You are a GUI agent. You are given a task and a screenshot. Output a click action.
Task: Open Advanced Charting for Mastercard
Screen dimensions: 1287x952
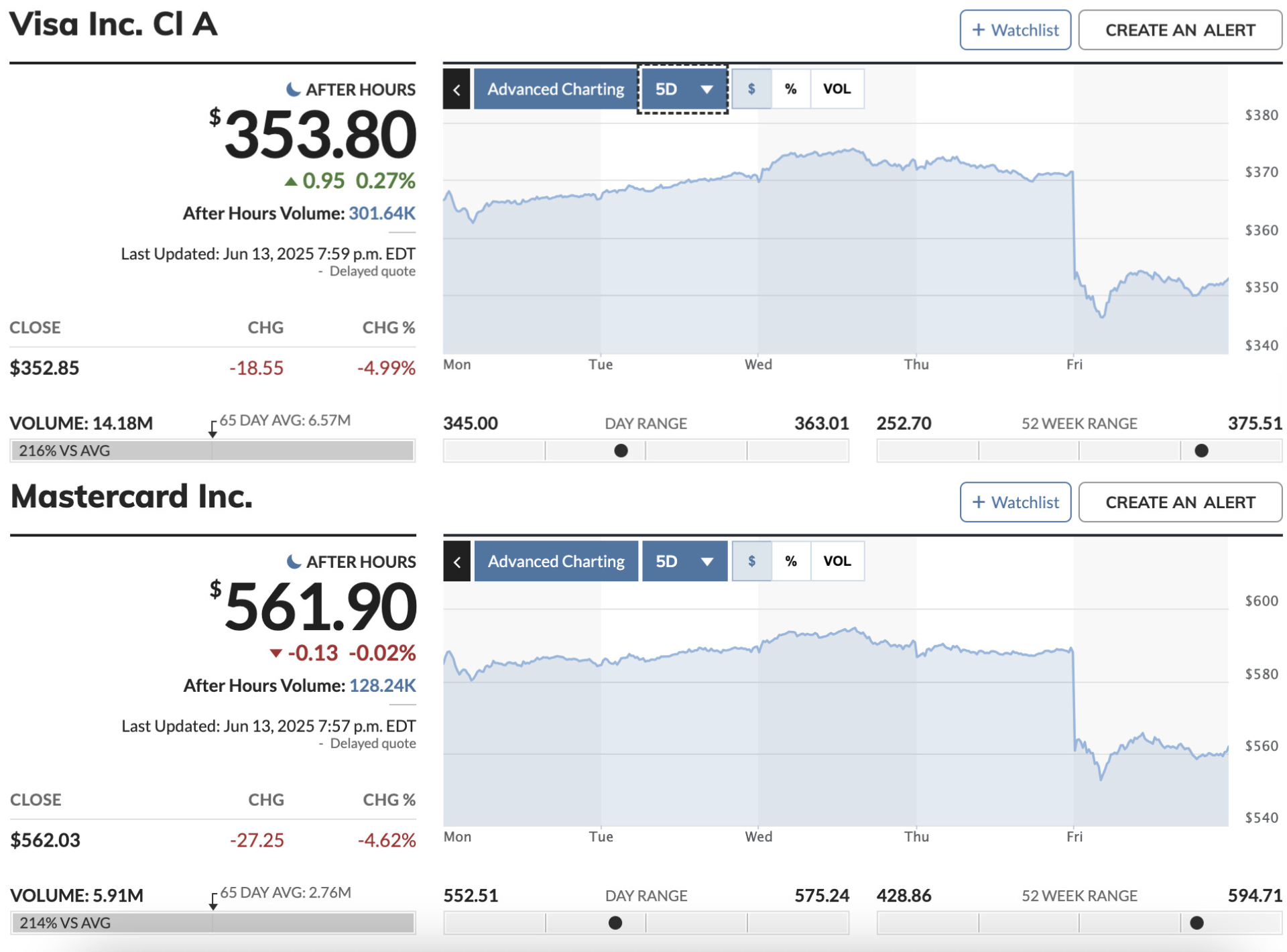[556, 561]
